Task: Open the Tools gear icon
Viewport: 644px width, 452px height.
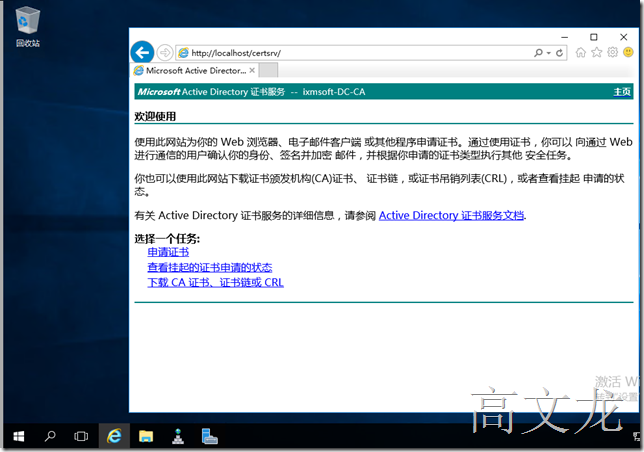Action: [x=612, y=52]
